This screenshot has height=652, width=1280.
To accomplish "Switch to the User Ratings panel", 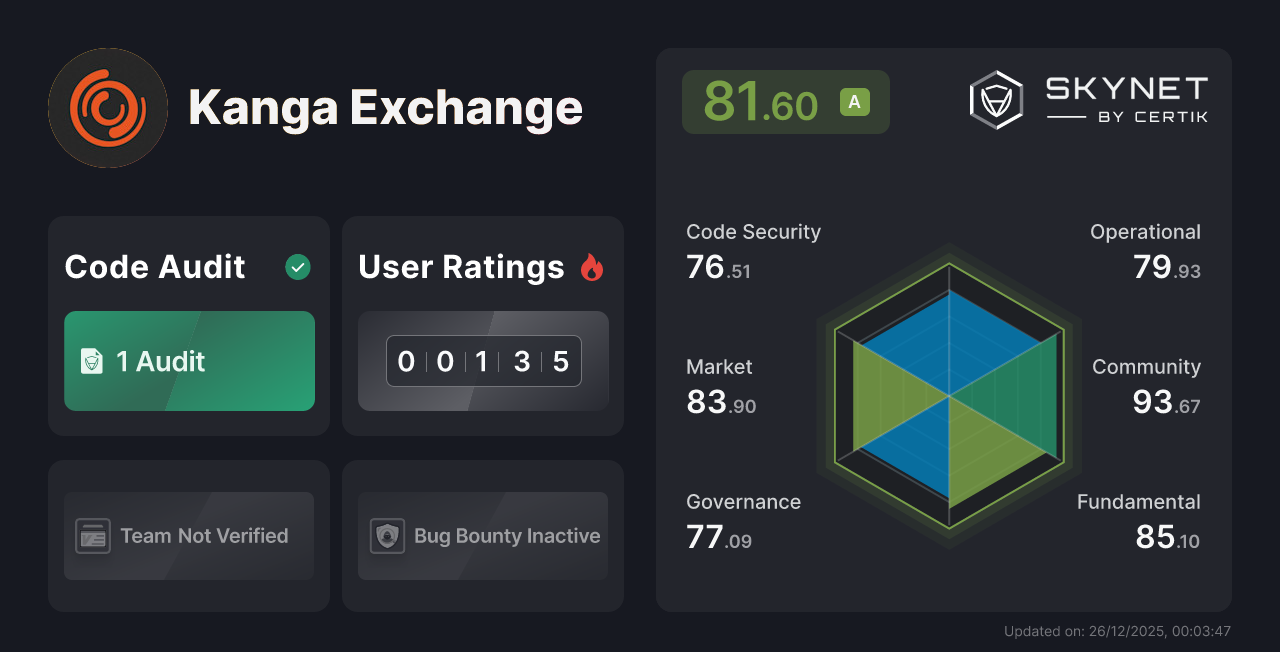I will [x=482, y=325].
